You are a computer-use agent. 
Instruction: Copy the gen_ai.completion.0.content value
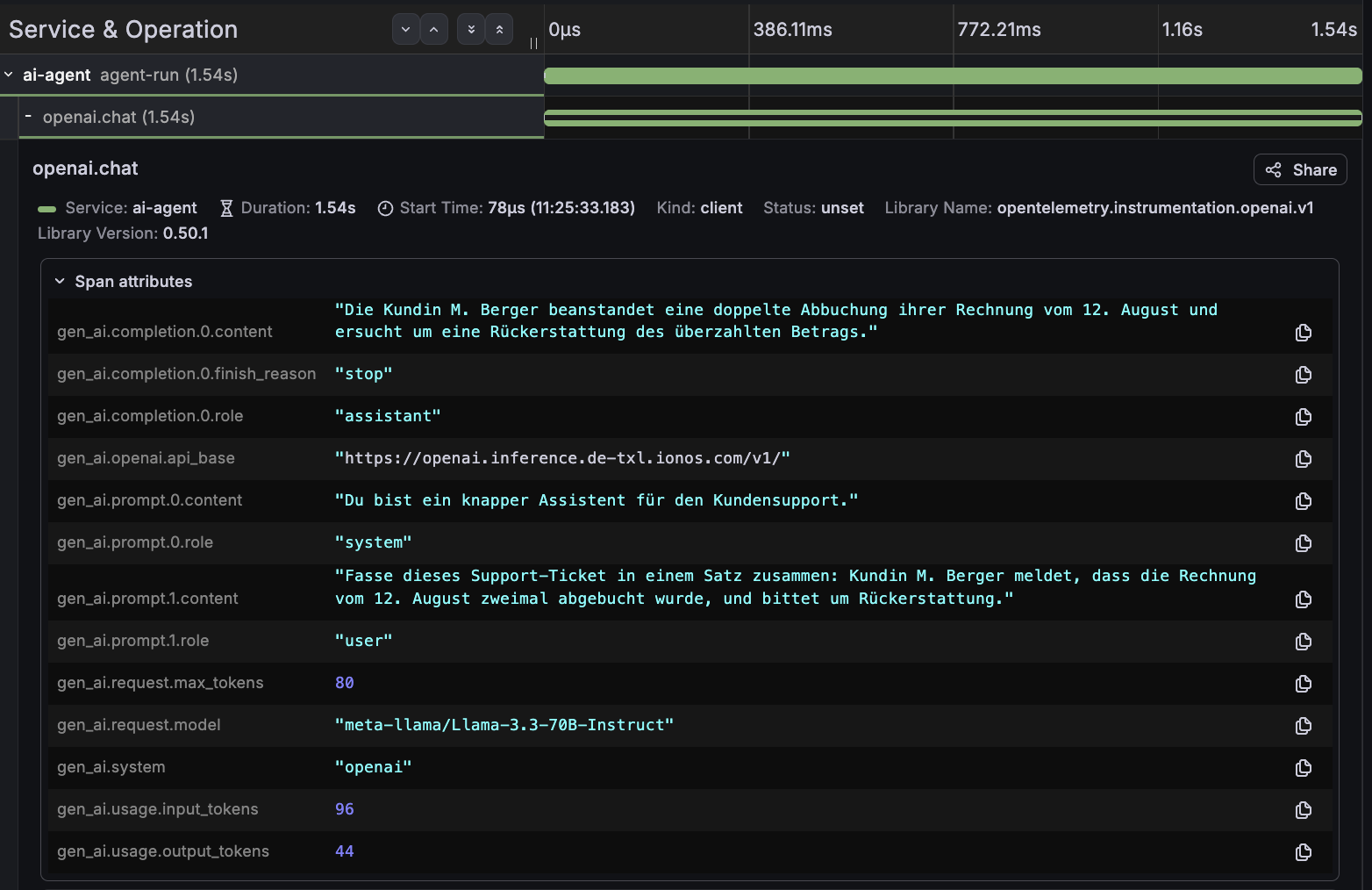[1304, 333]
